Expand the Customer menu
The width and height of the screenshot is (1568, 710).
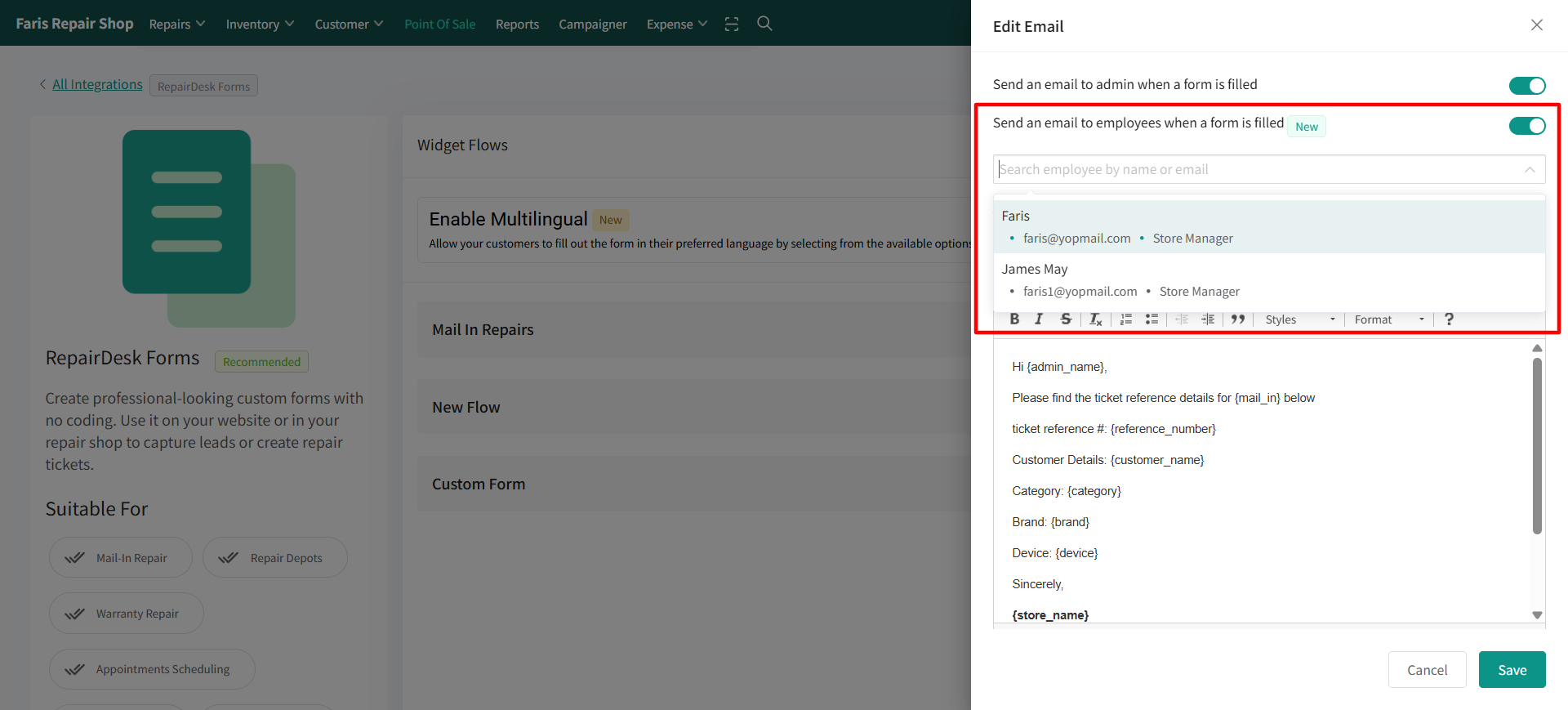(349, 25)
